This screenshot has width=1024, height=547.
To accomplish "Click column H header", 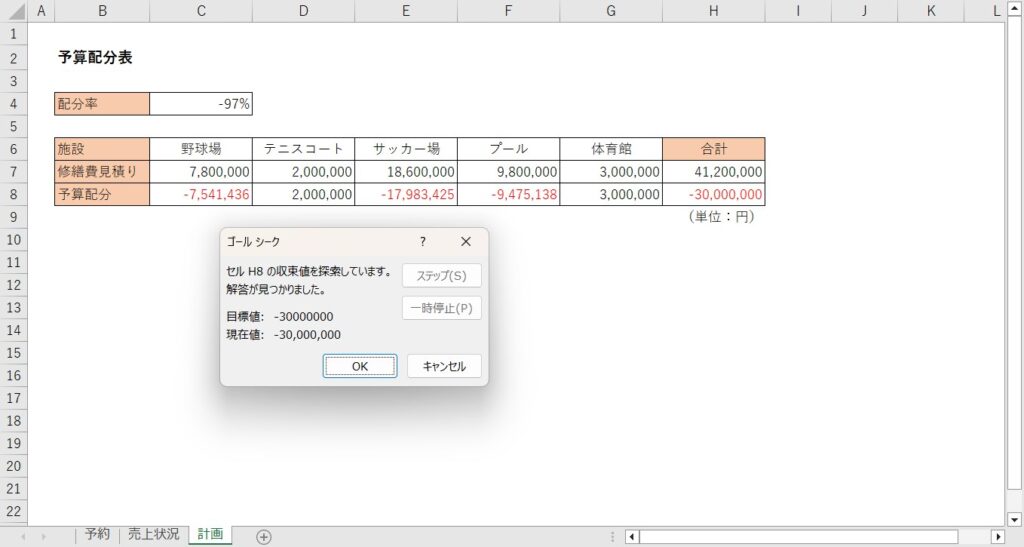I will (x=713, y=10).
